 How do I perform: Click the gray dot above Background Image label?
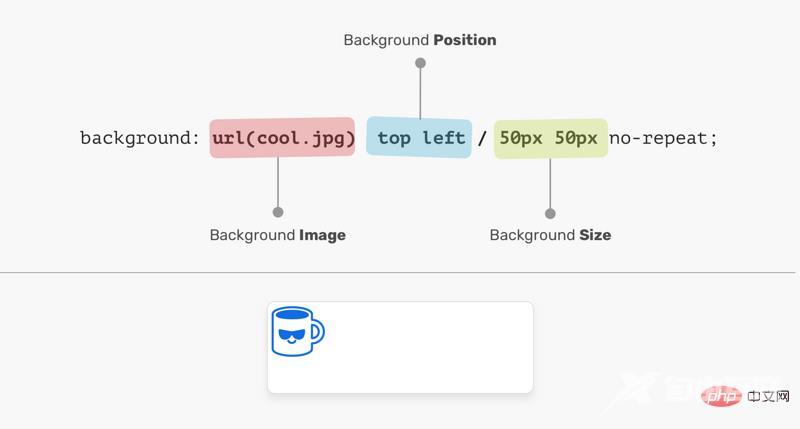coord(278,212)
